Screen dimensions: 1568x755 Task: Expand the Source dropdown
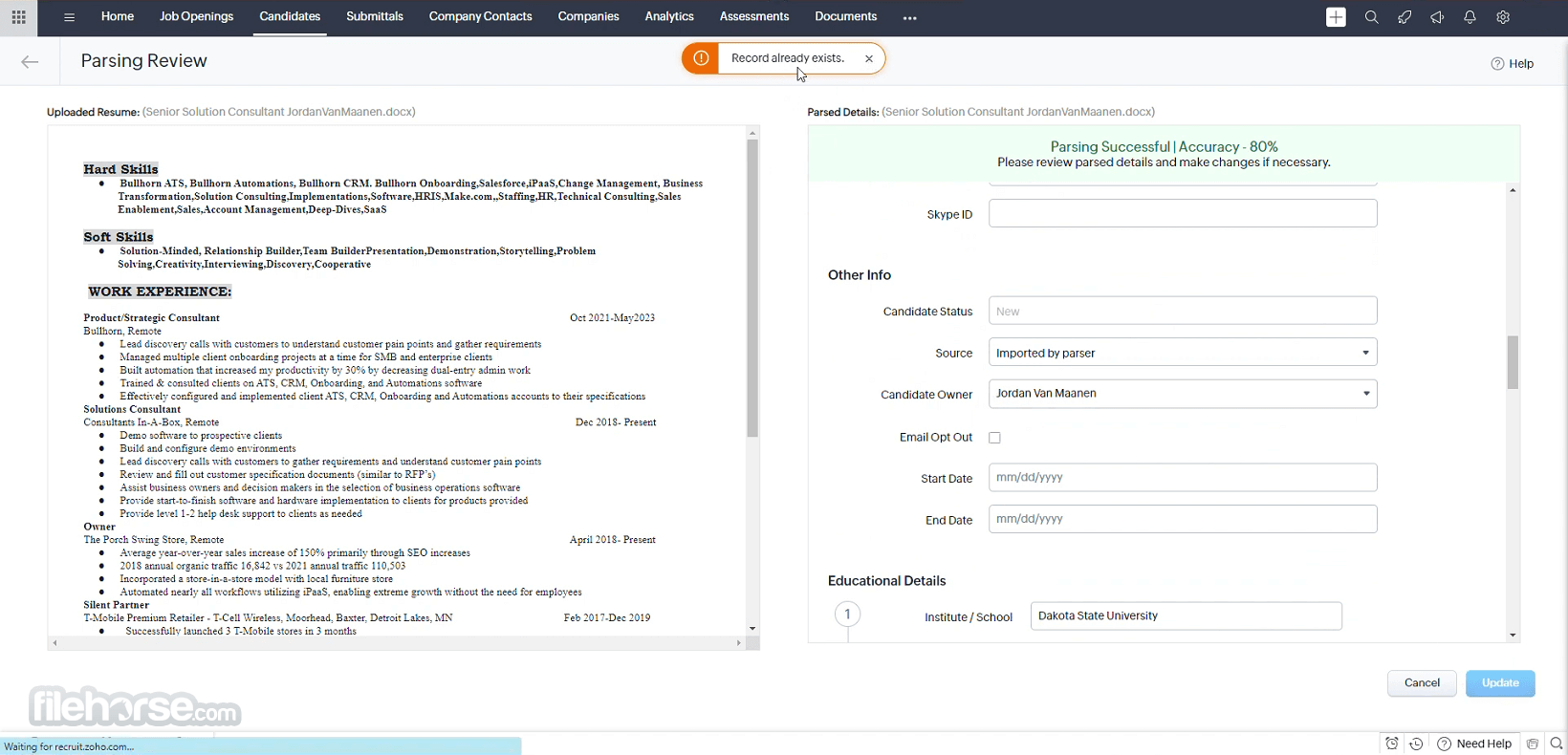[x=1183, y=353]
